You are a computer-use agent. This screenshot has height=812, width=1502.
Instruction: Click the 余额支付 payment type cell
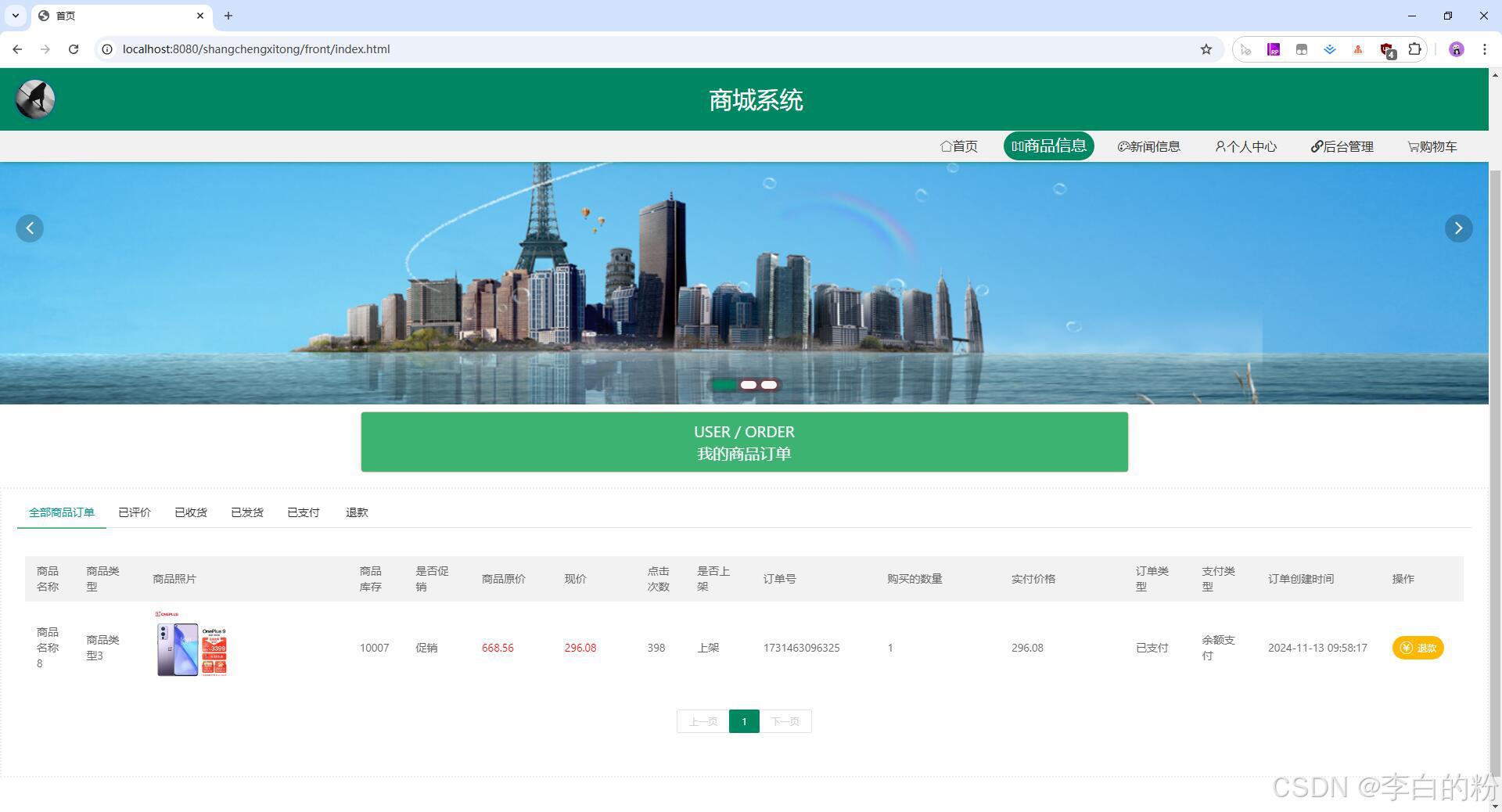pos(1218,648)
